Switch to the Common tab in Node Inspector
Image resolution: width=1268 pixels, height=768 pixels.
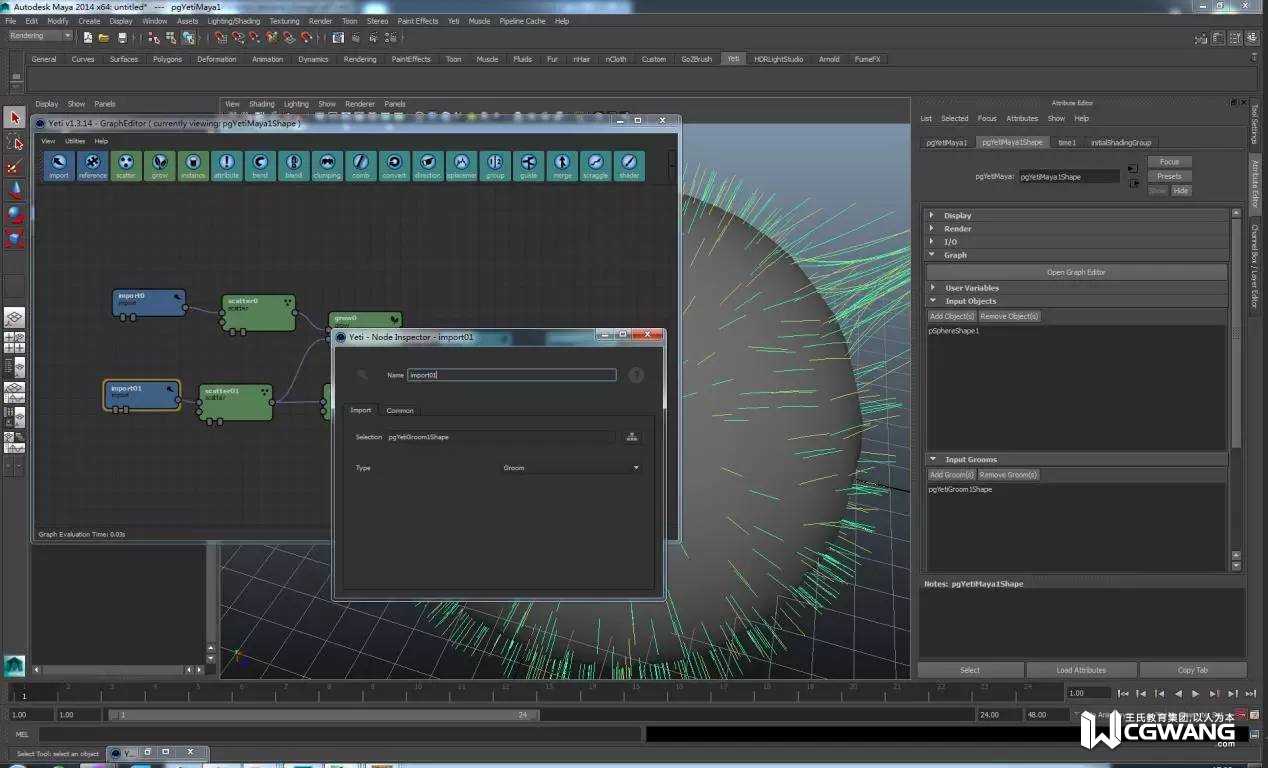click(400, 410)
